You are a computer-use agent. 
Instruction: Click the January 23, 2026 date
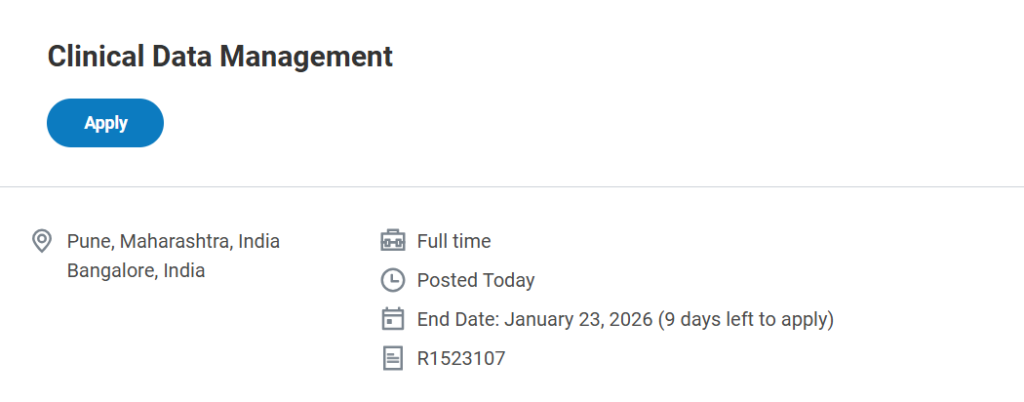(578, 319)
